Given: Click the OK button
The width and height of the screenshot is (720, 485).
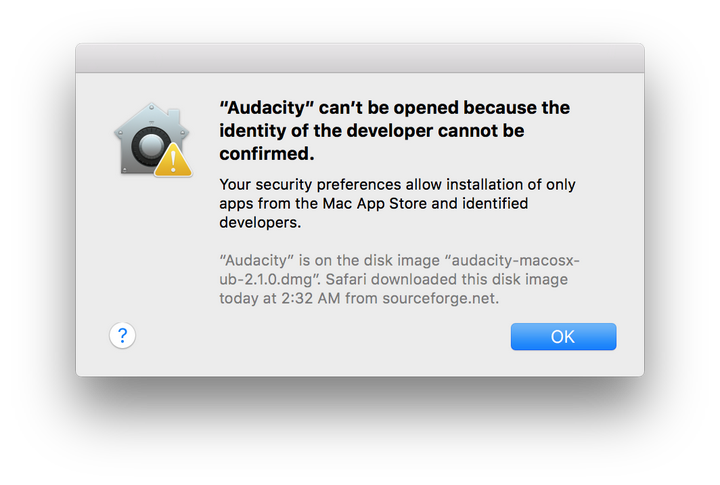Looking at the screenshot, I should [563, 337].
